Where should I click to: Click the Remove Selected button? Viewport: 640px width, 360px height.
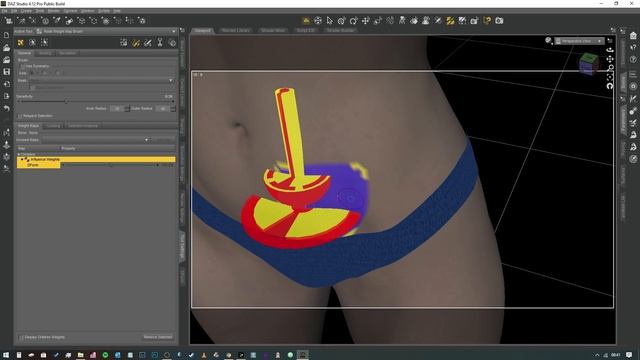click(x=158, y=337)
